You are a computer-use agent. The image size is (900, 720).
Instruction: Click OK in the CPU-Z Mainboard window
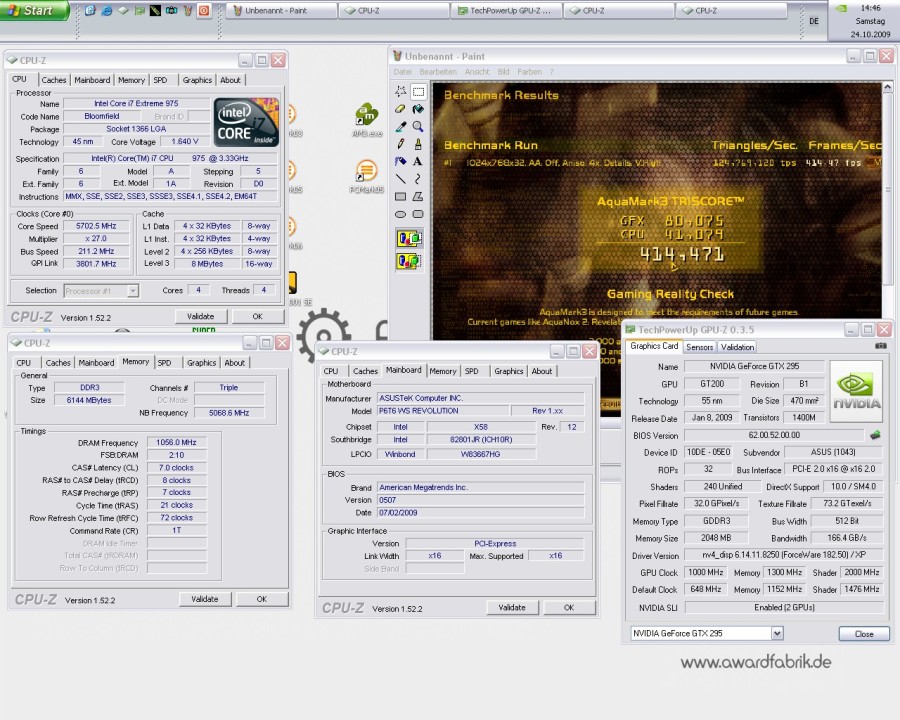(x=569, y=607)
